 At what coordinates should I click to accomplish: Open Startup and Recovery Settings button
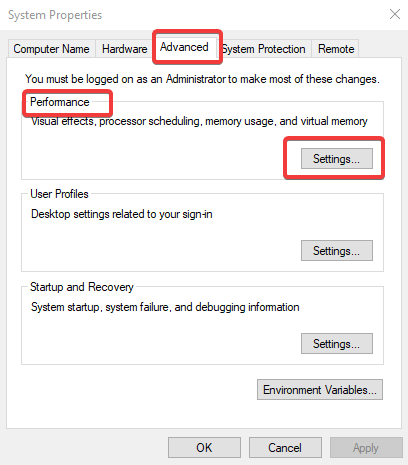[337, 343]
